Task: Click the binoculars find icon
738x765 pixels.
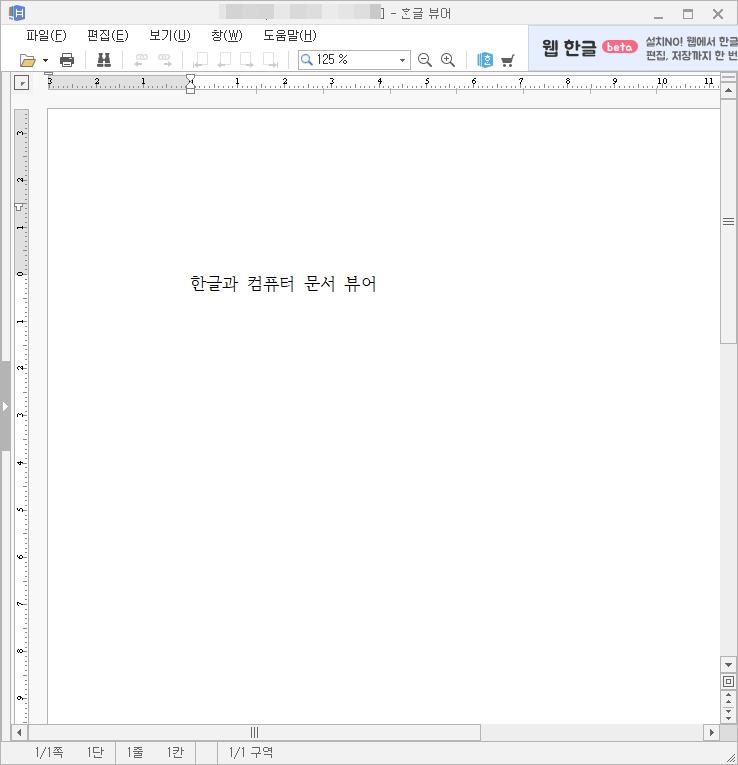Action: [104, 60]
